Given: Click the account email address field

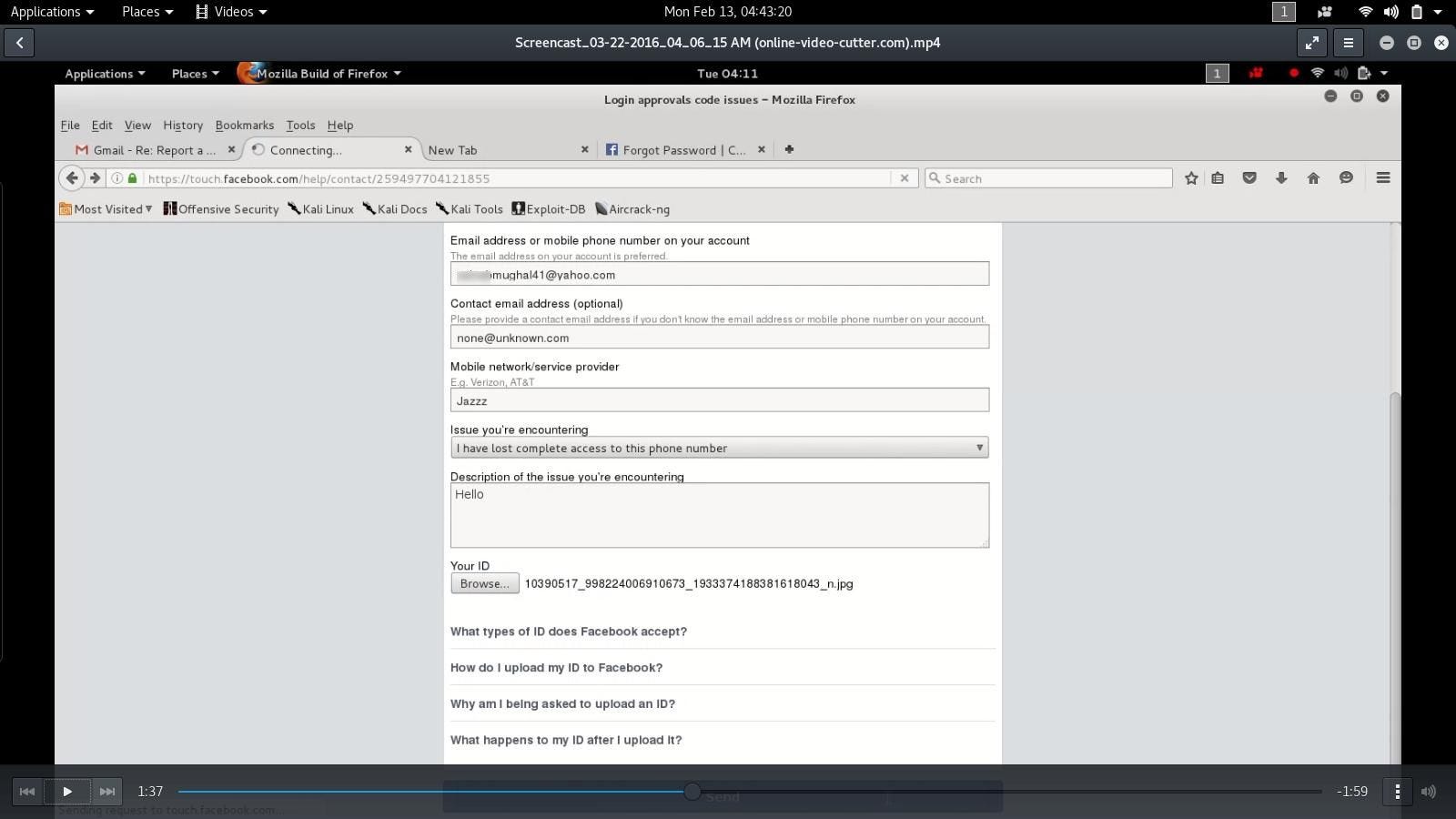Looking at the screenshot, I should pos(720,274).
